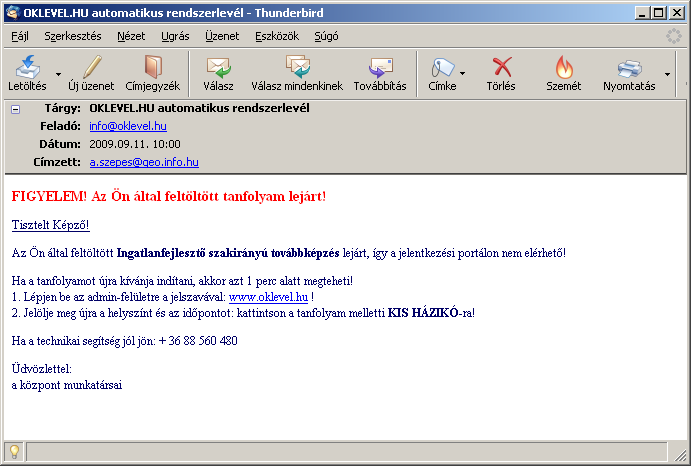Click the window resize grip corner
The image size is (691, 466).
coord(680,455)
